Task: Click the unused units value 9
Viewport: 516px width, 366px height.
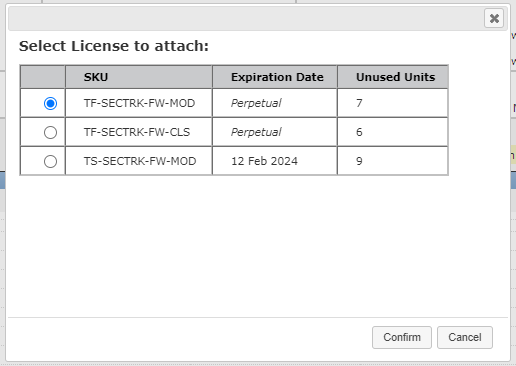Action: click(x=359, y=161)
